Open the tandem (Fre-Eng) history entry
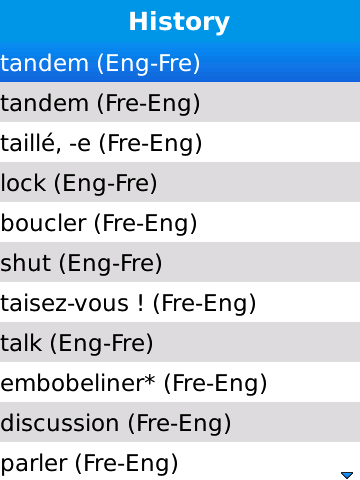The width and height of the screenshot is (360, 480). [x=180, y=102]
